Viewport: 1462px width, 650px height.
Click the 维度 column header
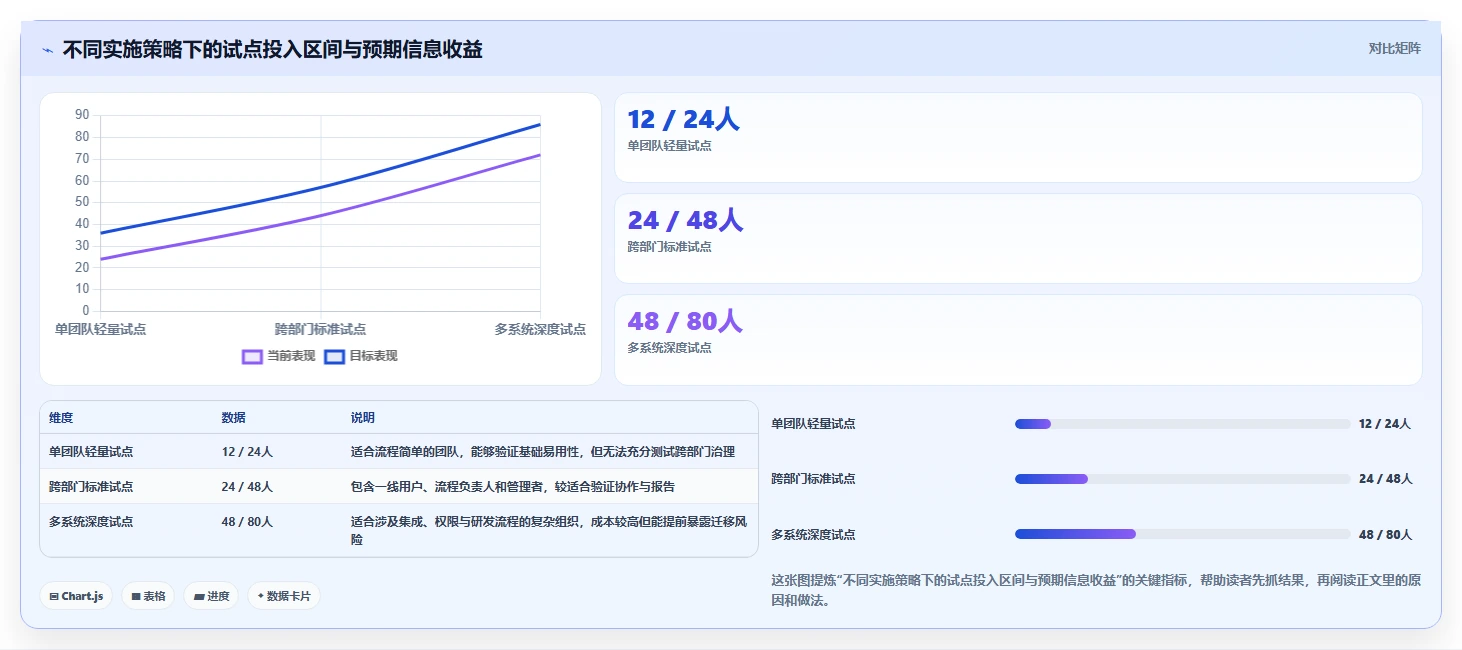tap(61, 418)
